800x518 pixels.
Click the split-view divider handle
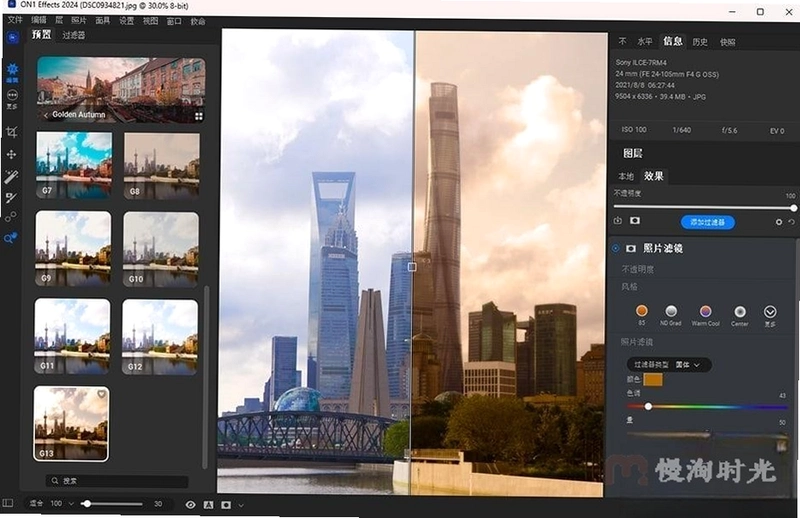click(412, 266)
